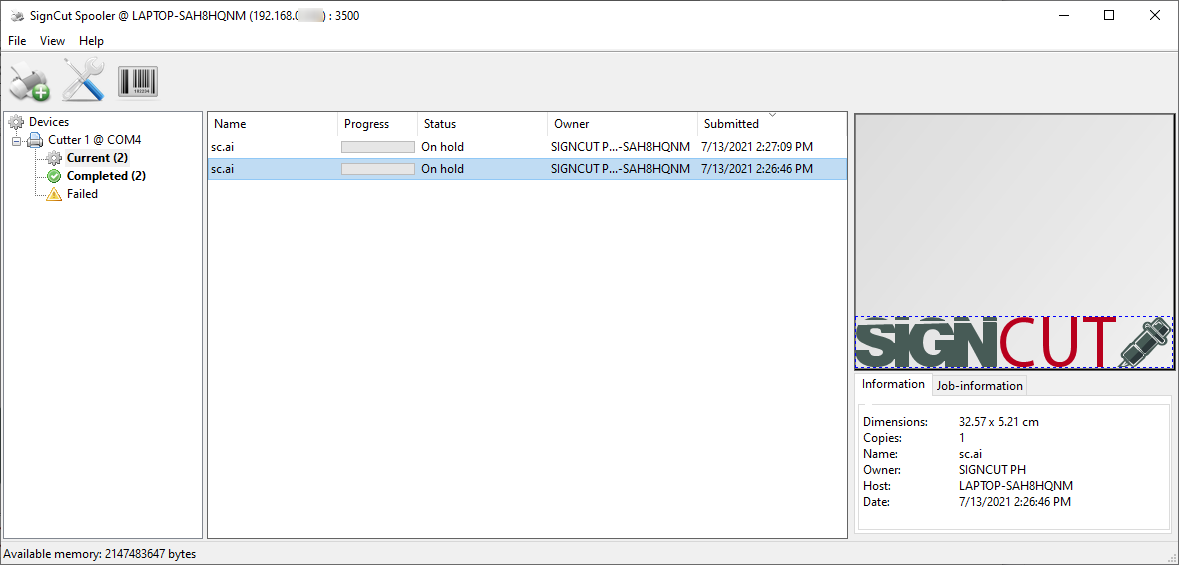
Task: Sort jobs by Status column header
Action: [482, 124]
